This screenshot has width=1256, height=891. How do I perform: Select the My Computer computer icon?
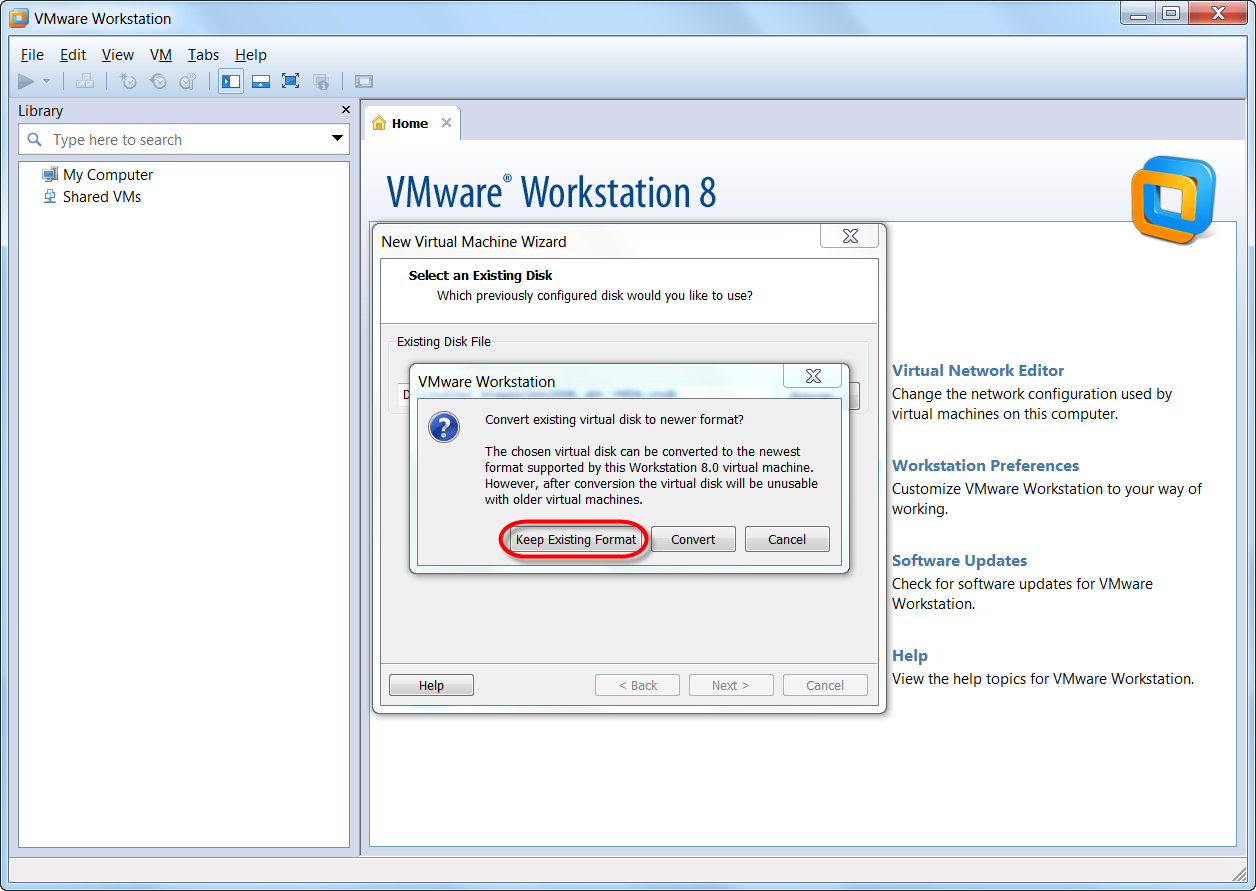point(50,174)
